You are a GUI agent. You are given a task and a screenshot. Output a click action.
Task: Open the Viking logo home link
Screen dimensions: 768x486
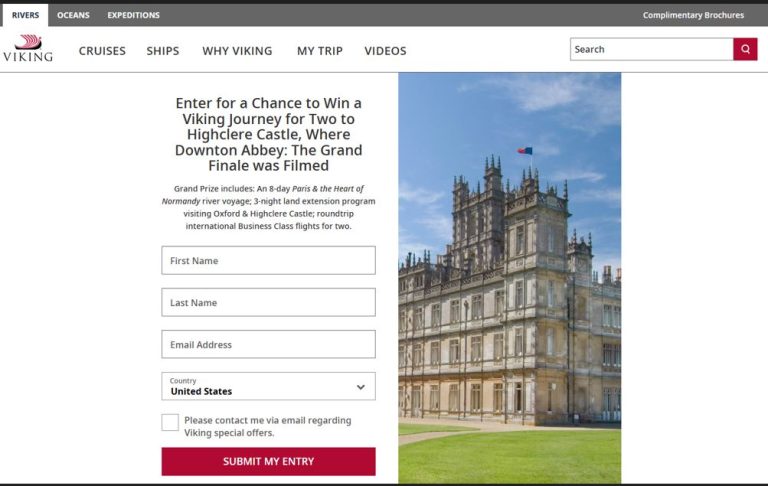(x=28, y=48)
